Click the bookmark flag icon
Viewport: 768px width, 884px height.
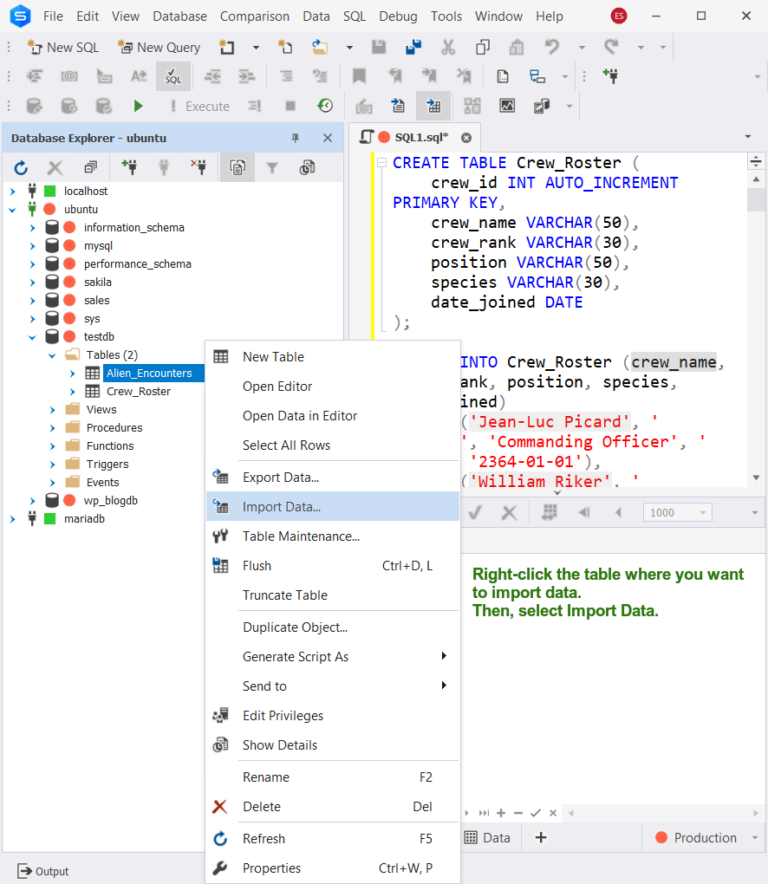[359, 76]
